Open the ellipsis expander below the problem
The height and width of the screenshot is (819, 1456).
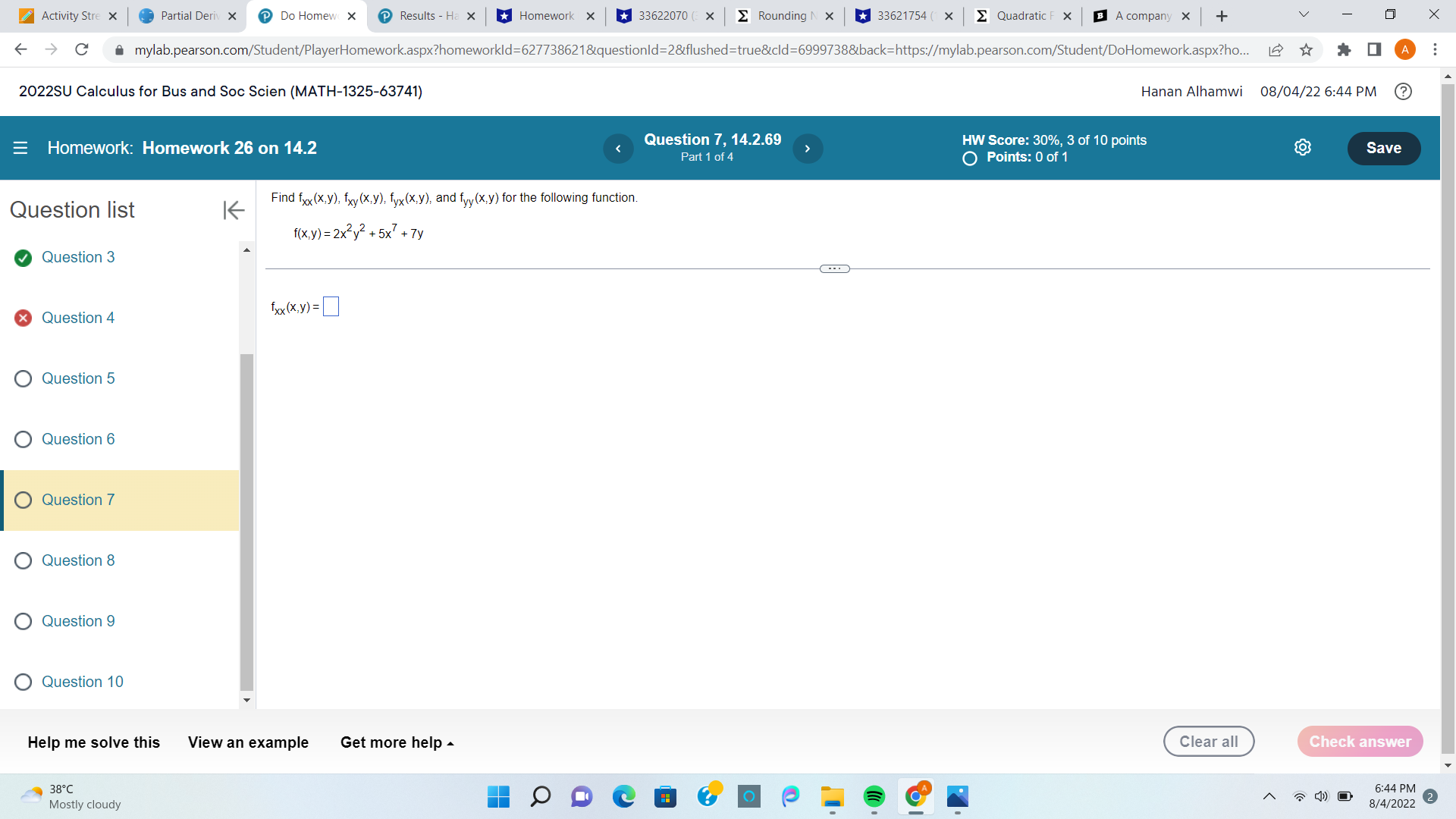click(x=833, y=268)
